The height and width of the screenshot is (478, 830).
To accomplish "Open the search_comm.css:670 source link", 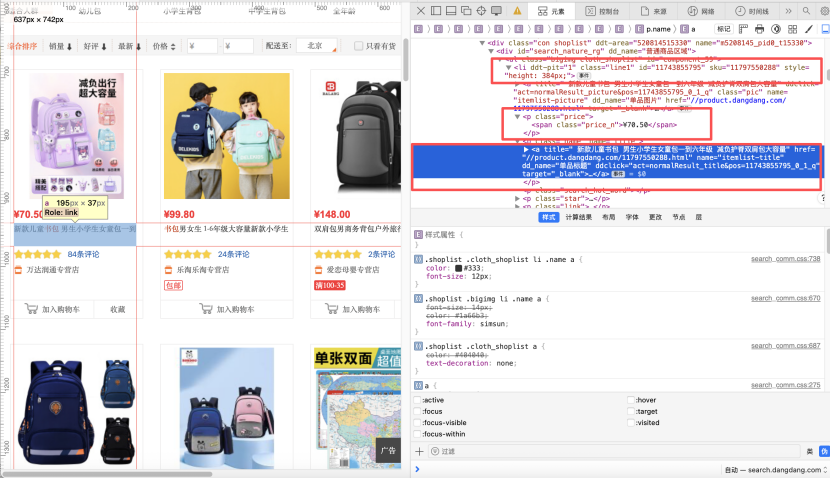I will [786, 299].
